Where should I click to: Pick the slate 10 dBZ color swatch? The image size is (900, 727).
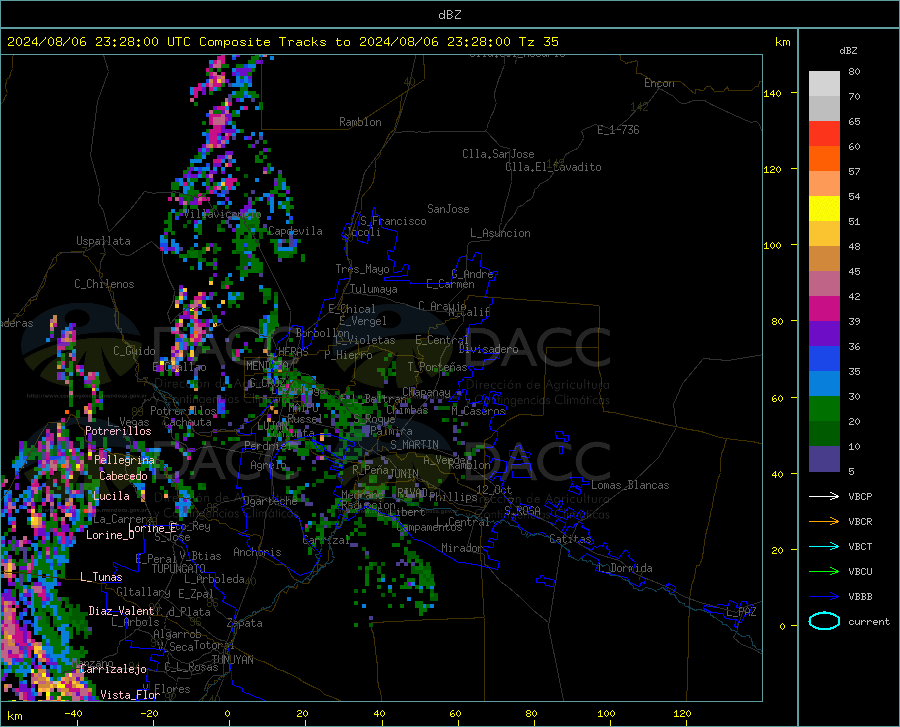(824, 459)
